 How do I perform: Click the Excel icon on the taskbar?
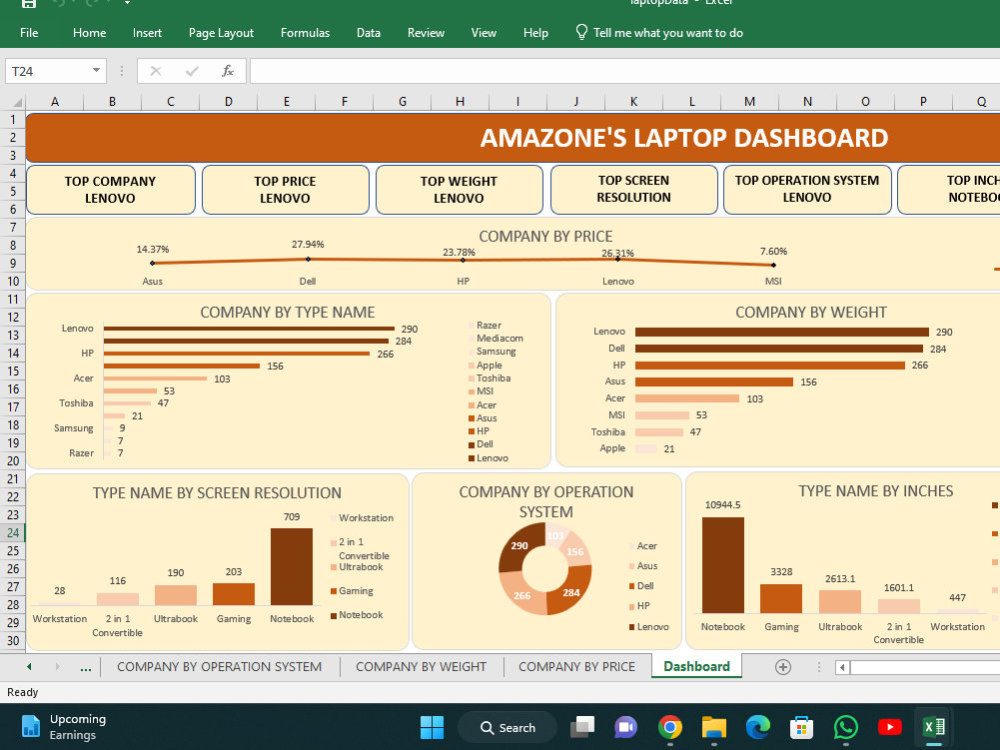click(x=932, y=727)
